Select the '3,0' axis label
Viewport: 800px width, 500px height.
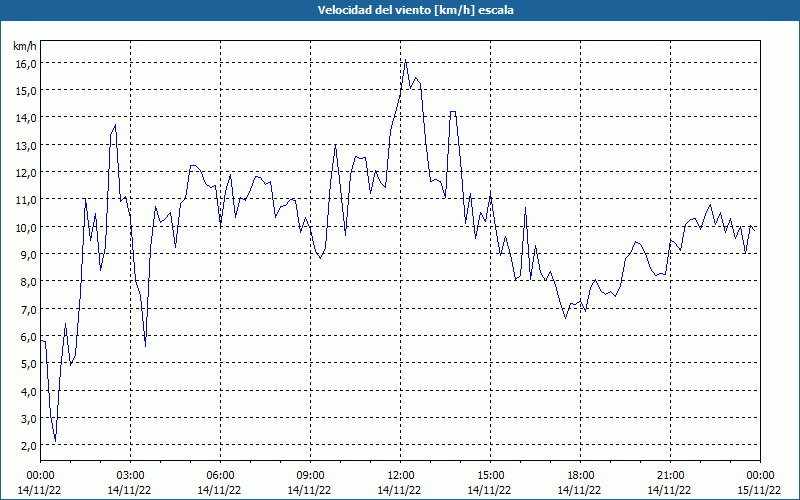[x=28, y=418]
